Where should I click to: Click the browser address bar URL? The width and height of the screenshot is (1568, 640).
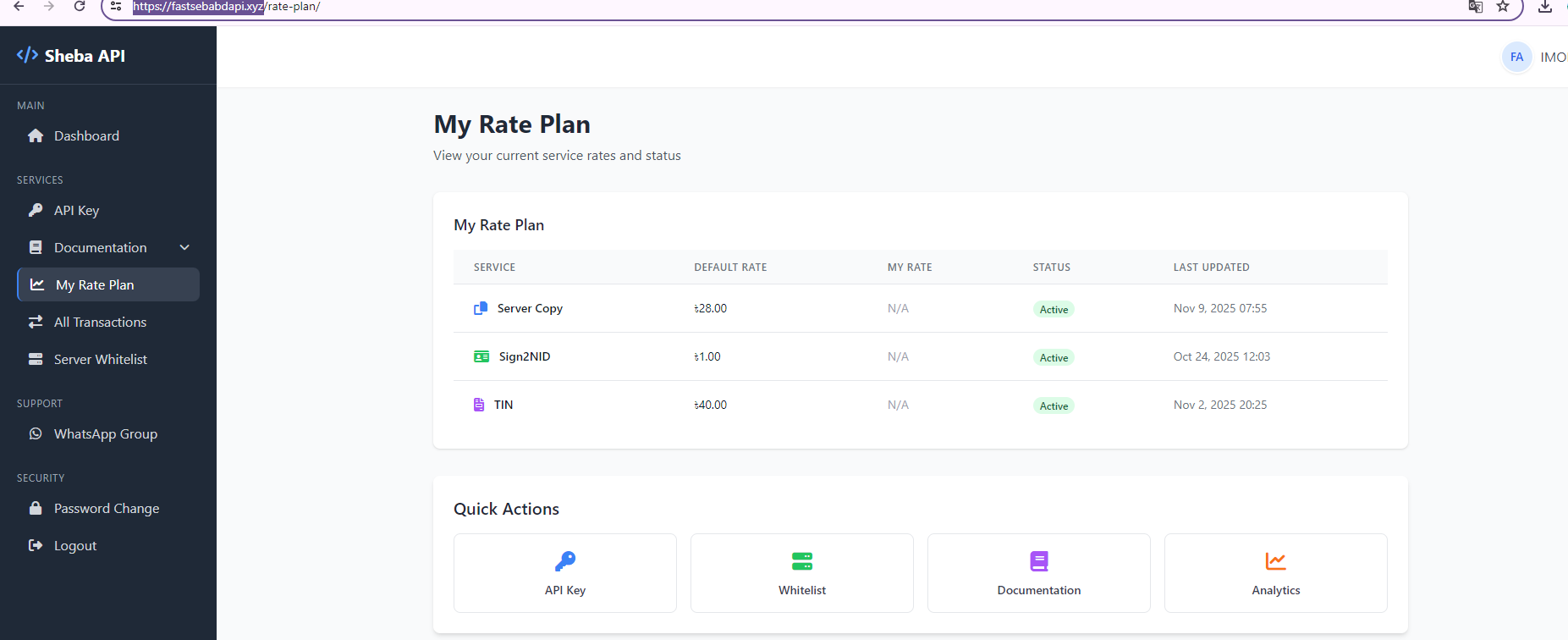click(x=226, y=7)
